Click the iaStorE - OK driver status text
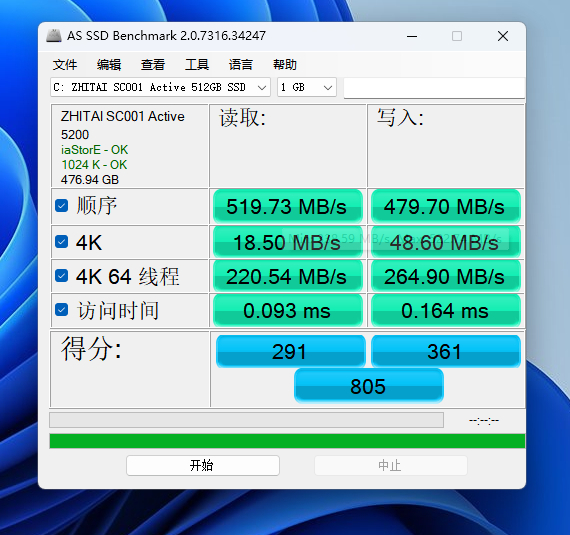The width and height of the screenshot is (570, 535). [95, 150]
